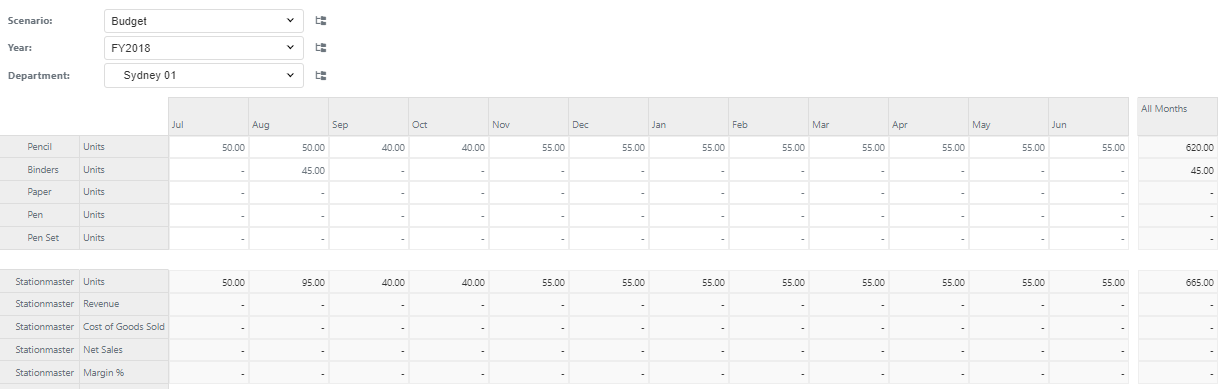Select the Paper row header
The height and width of the screenshot is (389, 1225).
(40, 192)
